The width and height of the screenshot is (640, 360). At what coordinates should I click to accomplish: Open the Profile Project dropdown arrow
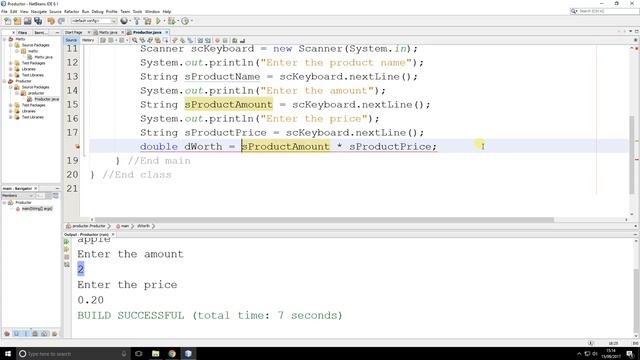pos(191,21)
